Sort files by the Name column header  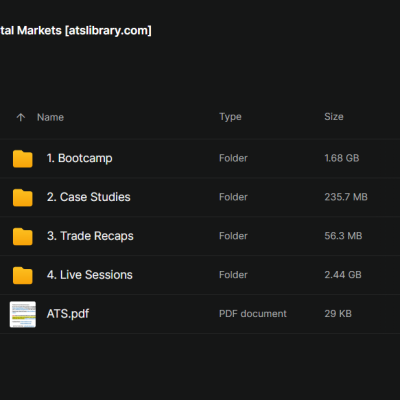[50, 117]
